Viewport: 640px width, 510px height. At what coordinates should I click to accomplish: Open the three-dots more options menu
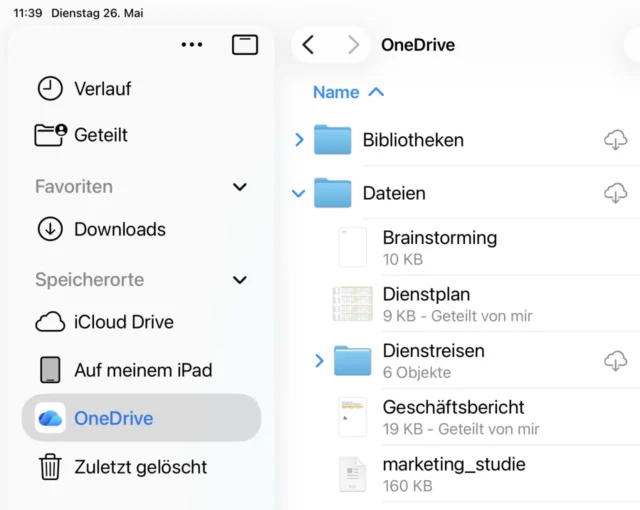pos(192,44)
